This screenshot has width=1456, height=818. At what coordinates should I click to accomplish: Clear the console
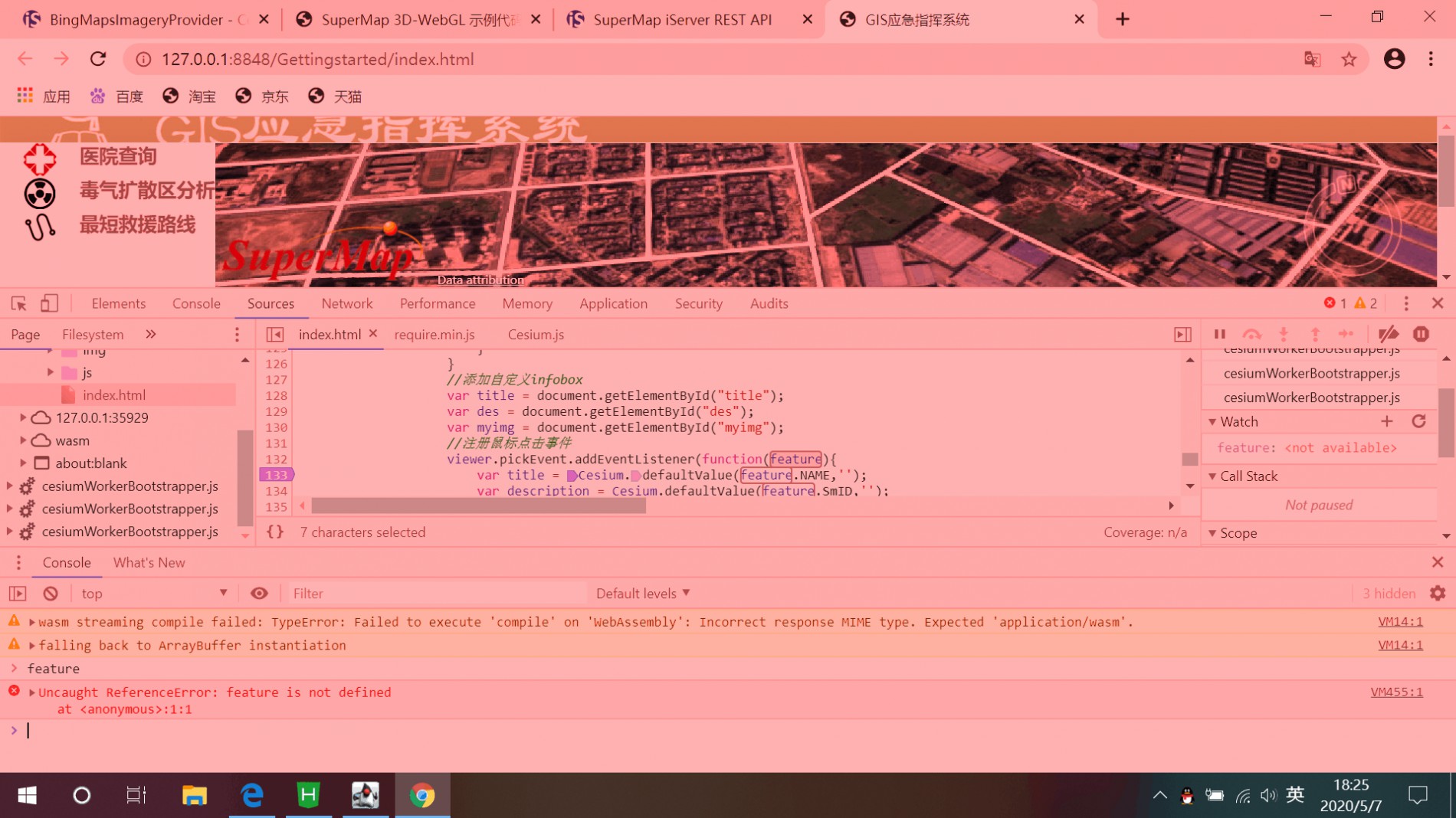tap(51, 594)
